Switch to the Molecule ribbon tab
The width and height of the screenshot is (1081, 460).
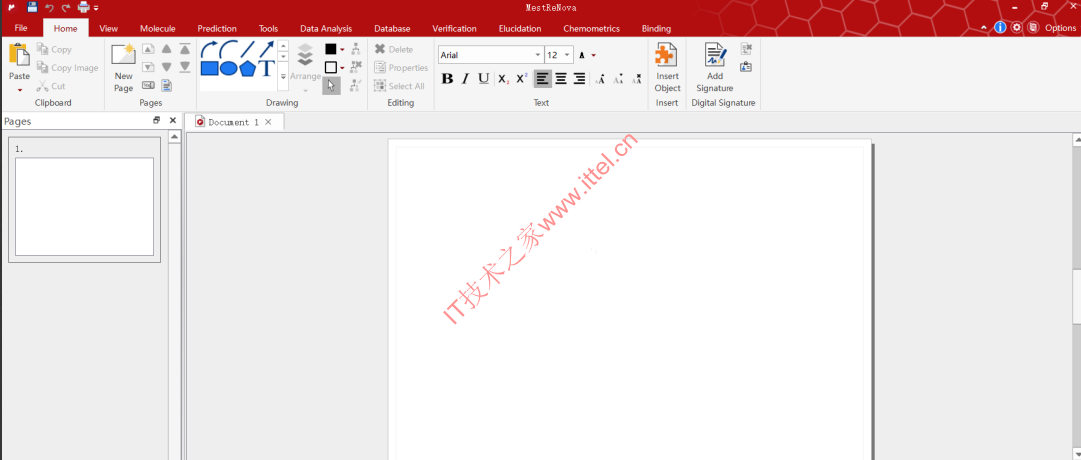[157, 28]
